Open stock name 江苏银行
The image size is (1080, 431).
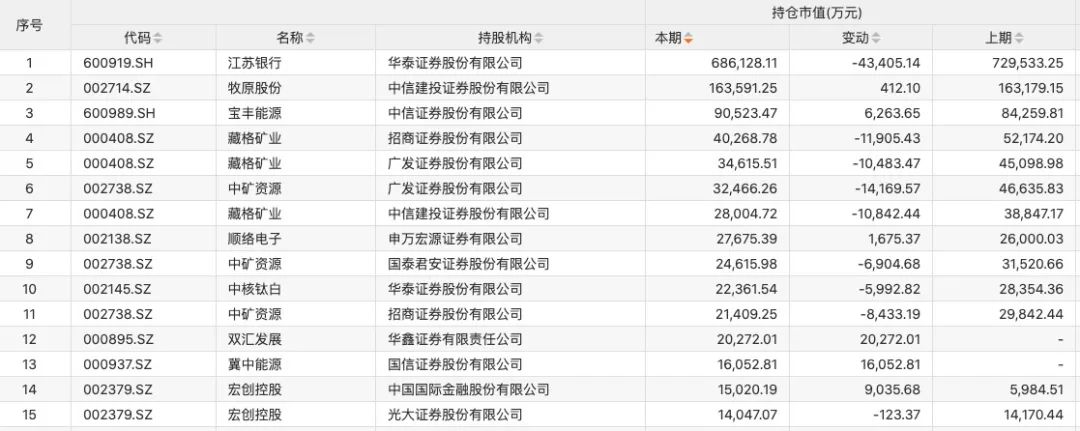254,63
